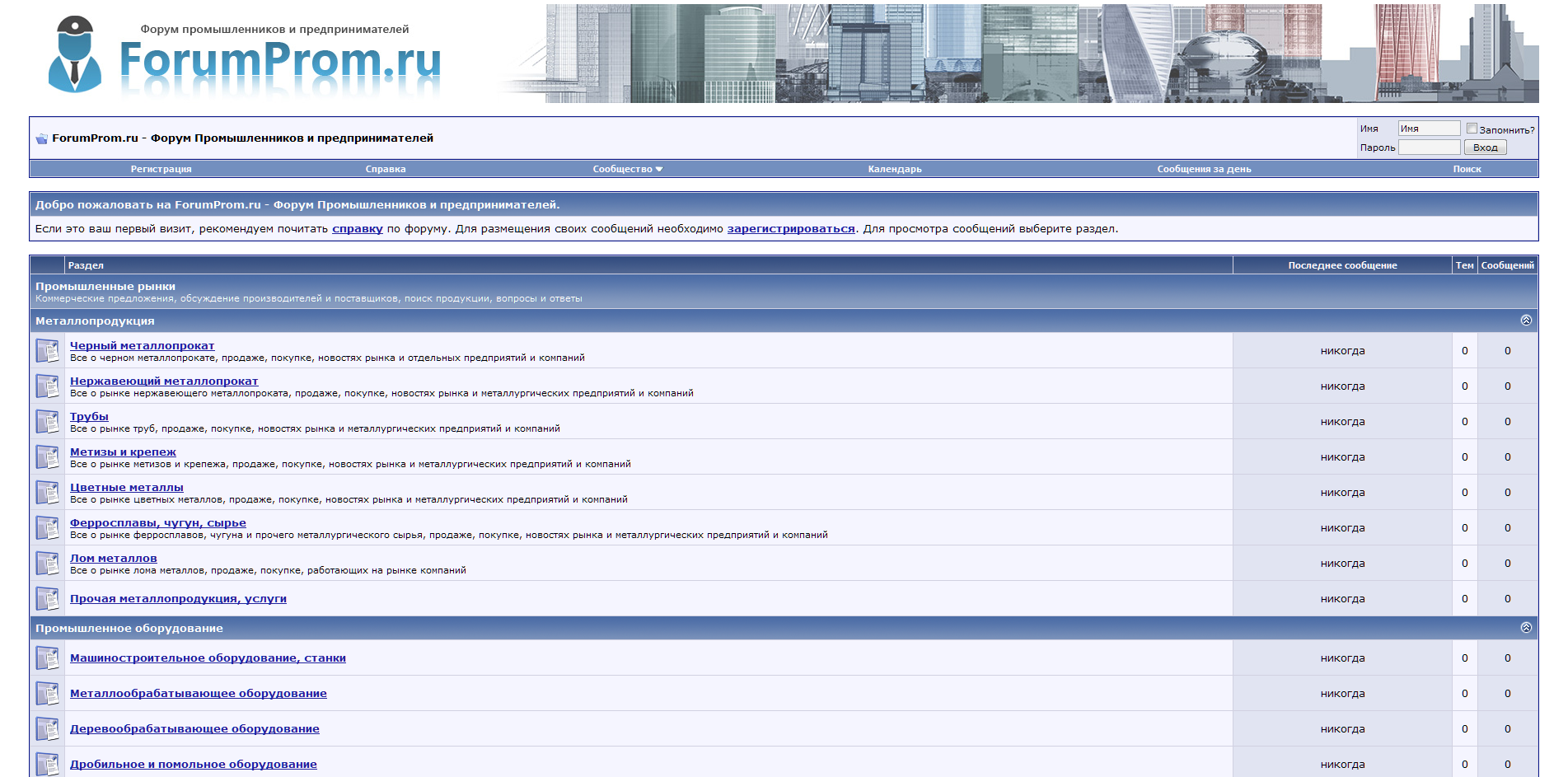Open the зарегистрироваться link
The height and width of the screenshot is (777, 1568).
click(x=790, y=230)
